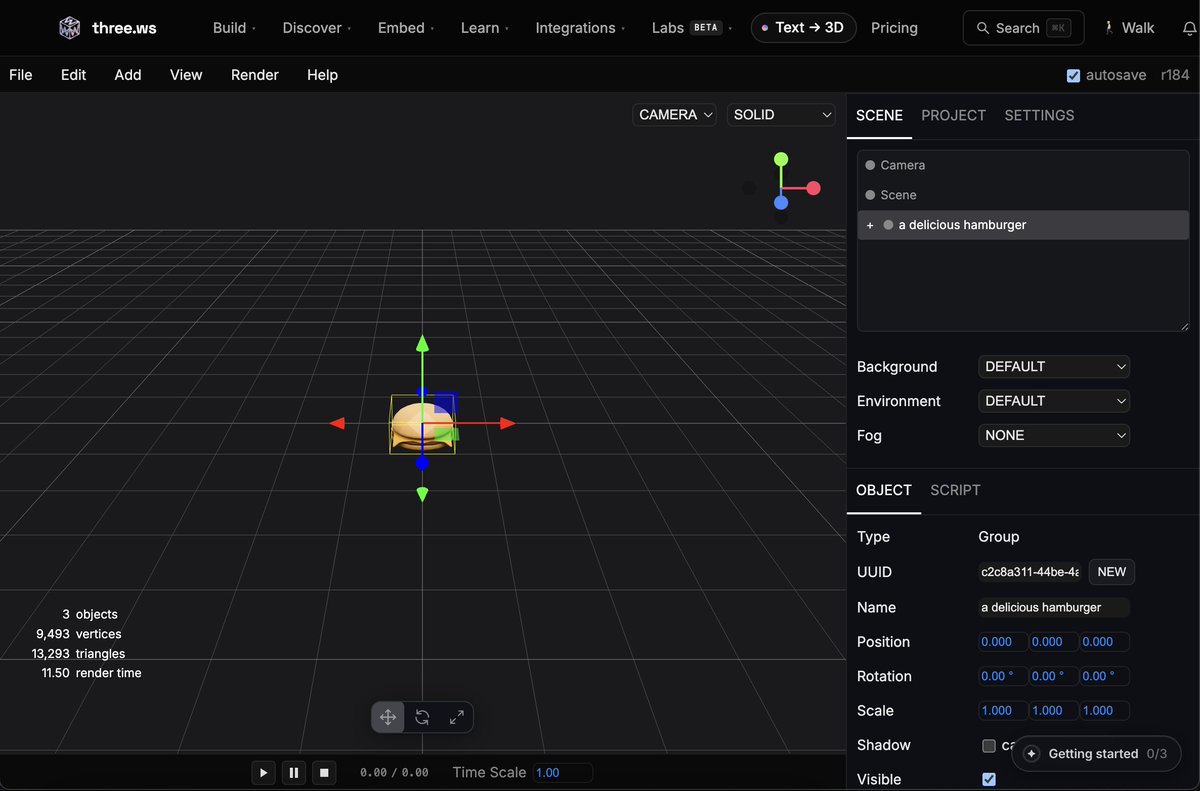Stop the animation playback
This screenshot has height=791, width=1200.
tap(324, 772)
